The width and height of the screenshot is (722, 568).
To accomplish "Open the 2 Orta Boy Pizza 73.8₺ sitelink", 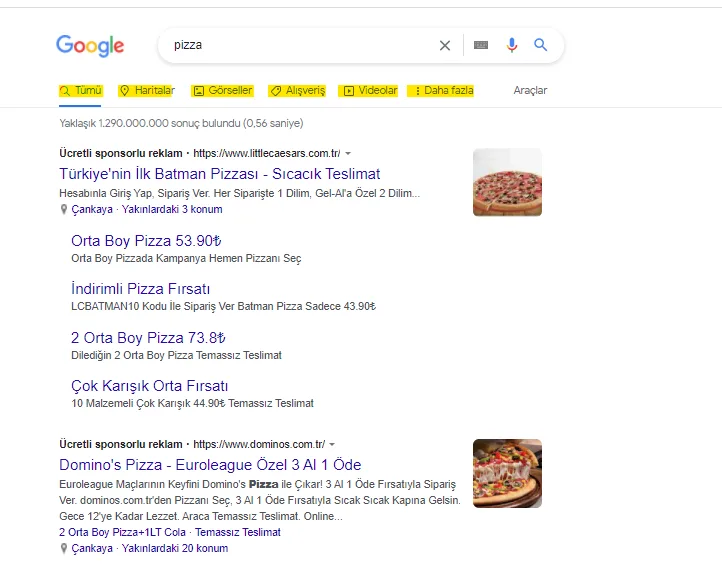I will click(148, 338).
